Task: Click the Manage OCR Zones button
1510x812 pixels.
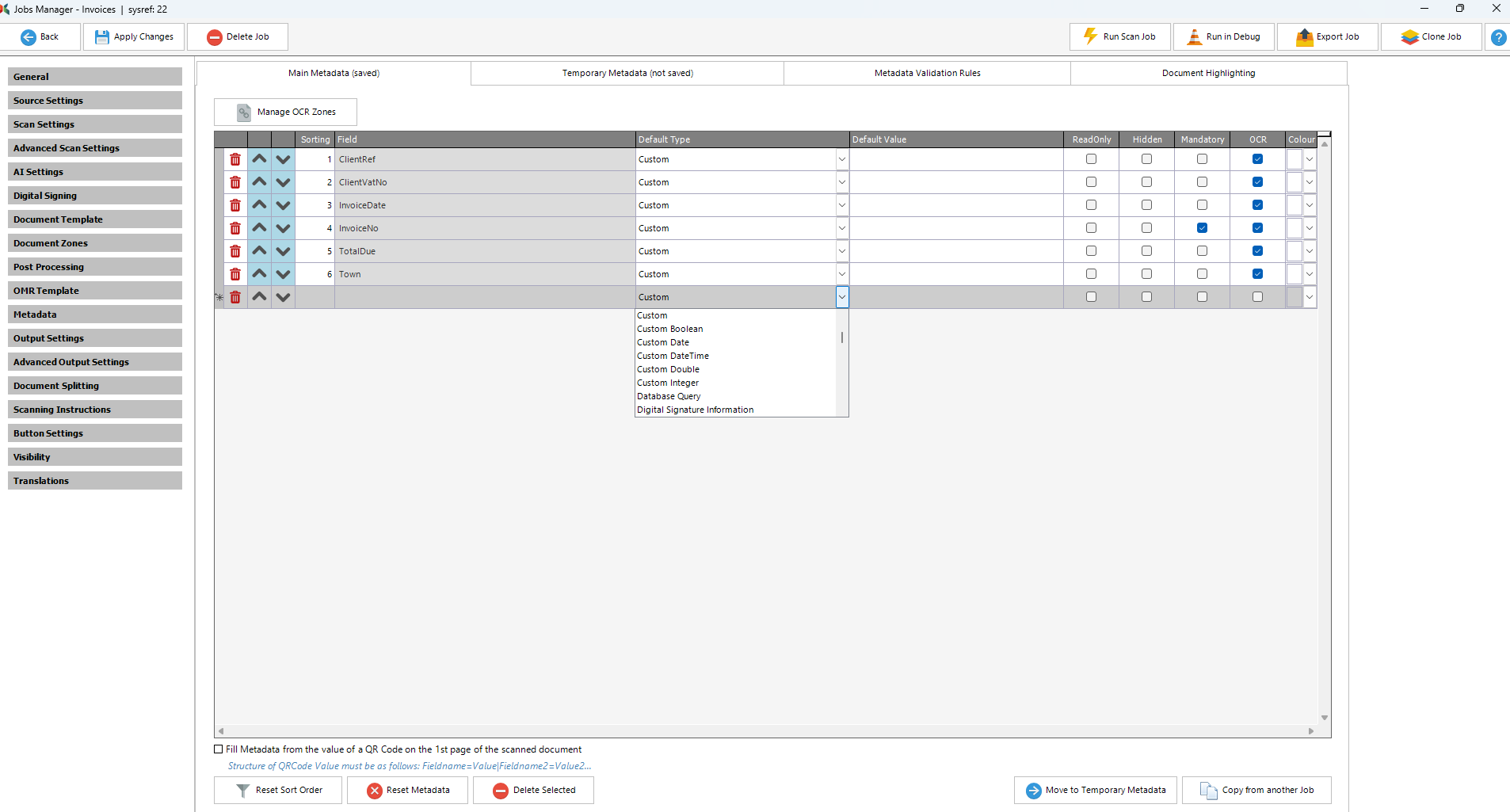Action: pyautogui.click(x=285, y=112)
